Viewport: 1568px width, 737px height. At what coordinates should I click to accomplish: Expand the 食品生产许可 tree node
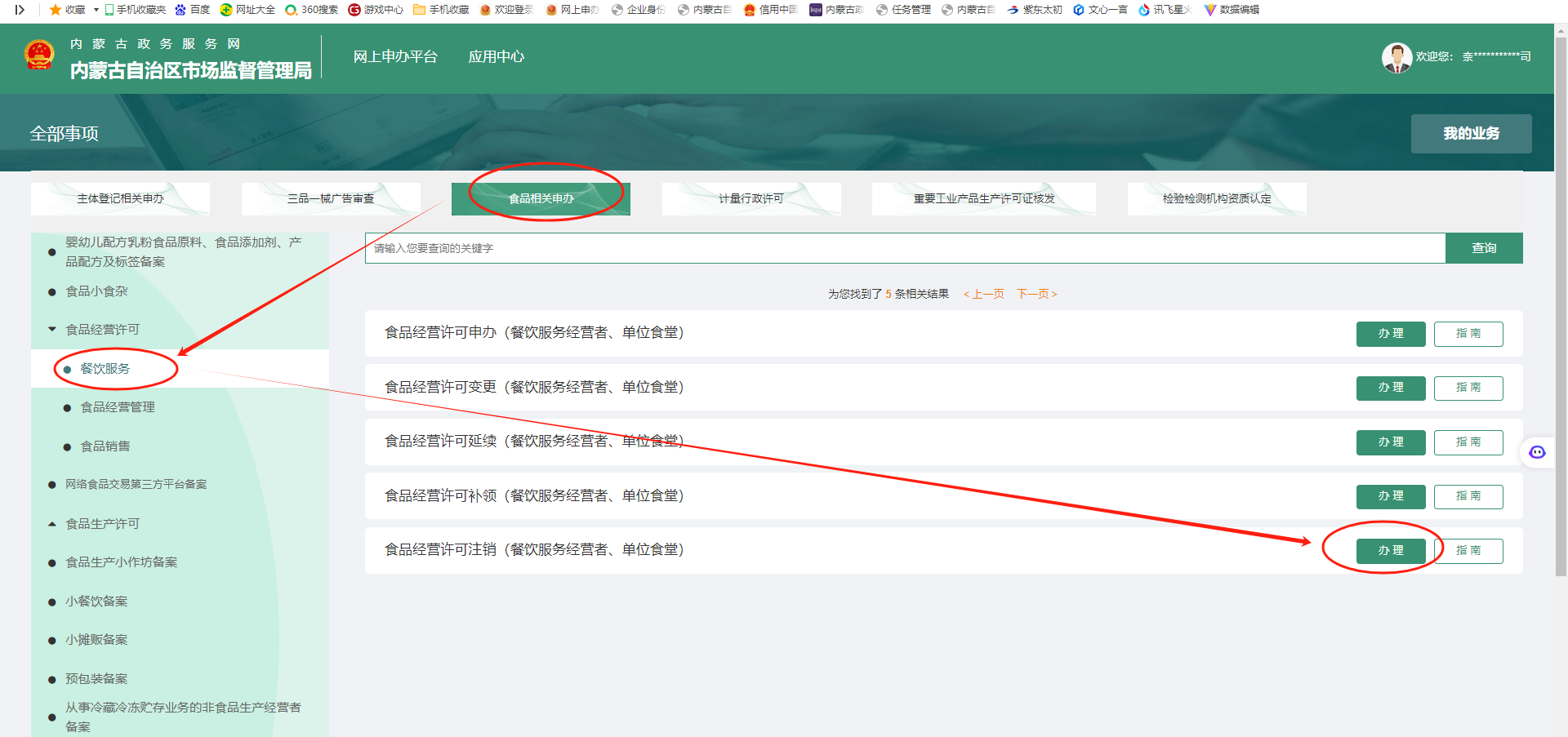tap(52, 524)
